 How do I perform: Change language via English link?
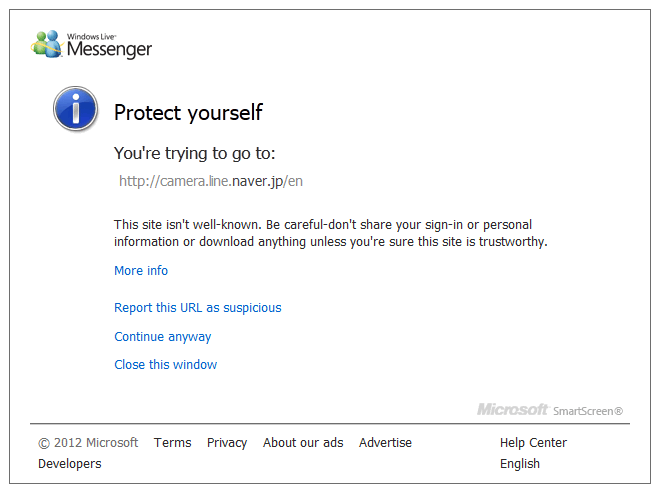(x=520, y=464)
